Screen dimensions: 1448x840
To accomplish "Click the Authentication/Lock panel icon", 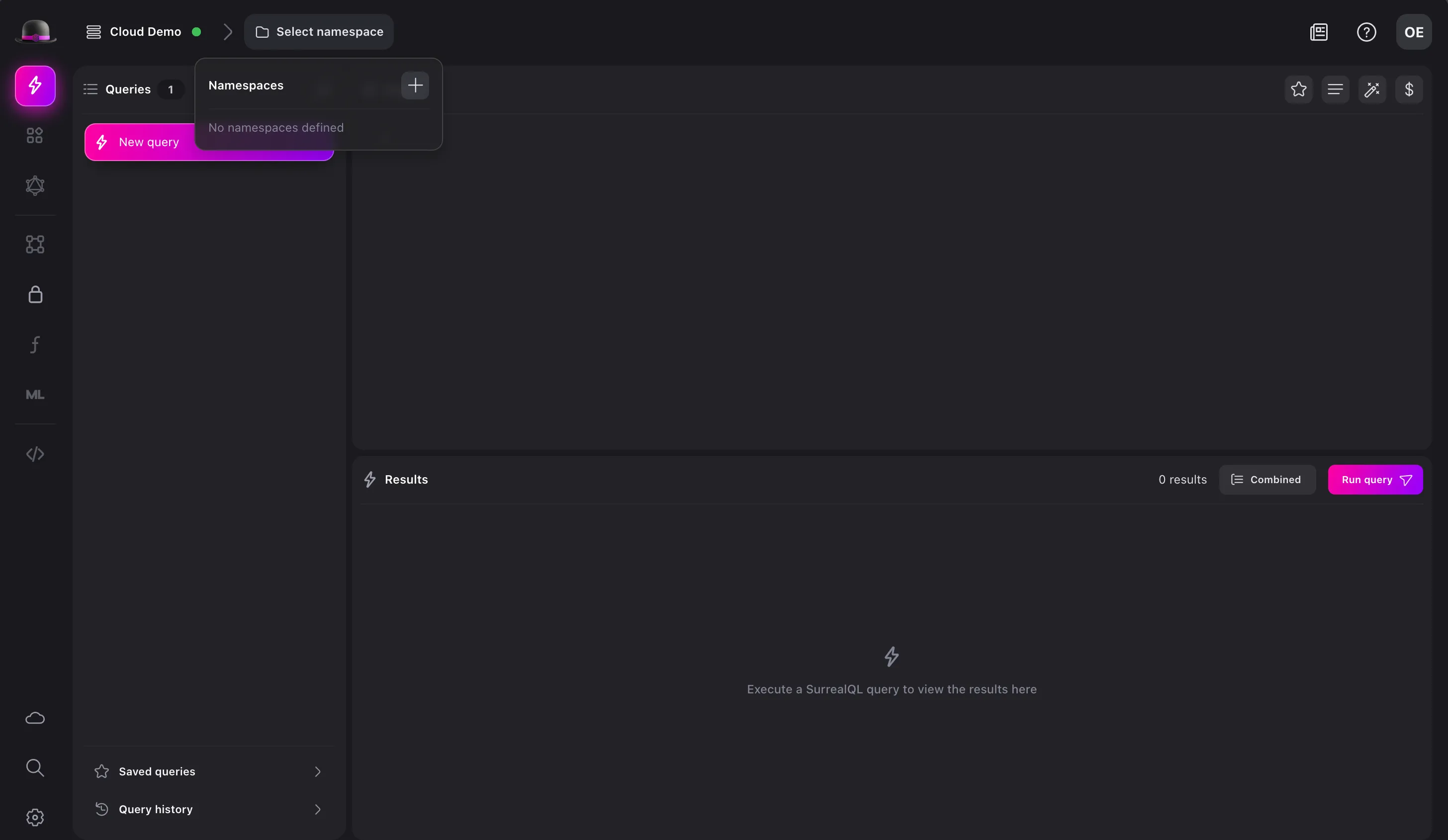I will (x=35, y=295).
